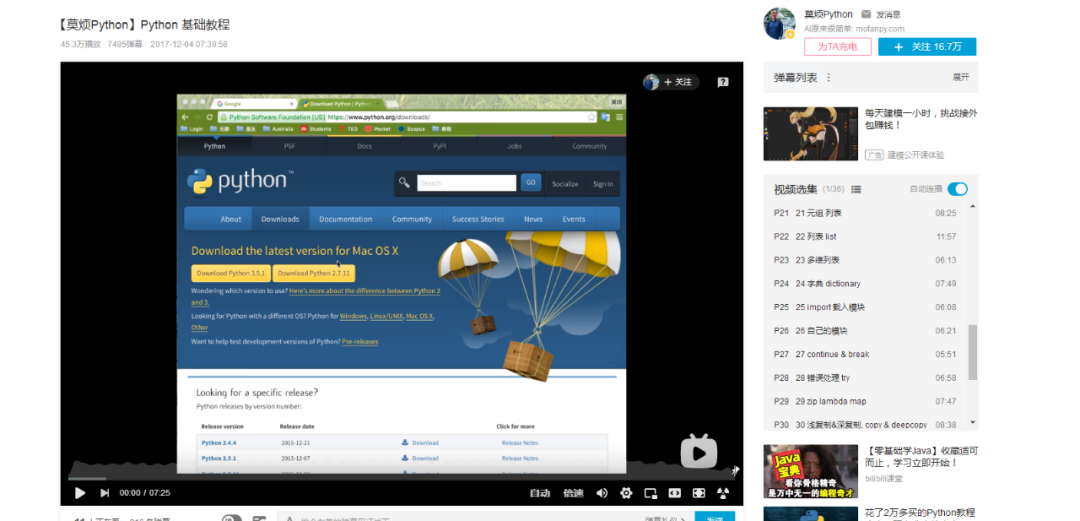Click the 为TA充电 button

tap(838, 47)
